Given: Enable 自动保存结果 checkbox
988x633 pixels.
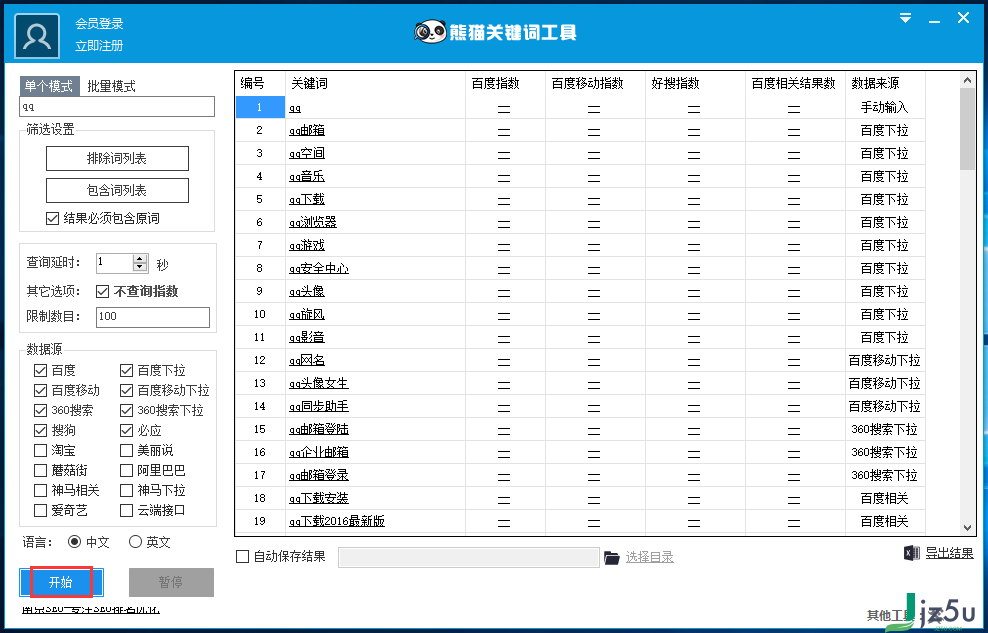Looking at the screenshot, I should click(x=242, y=557).
